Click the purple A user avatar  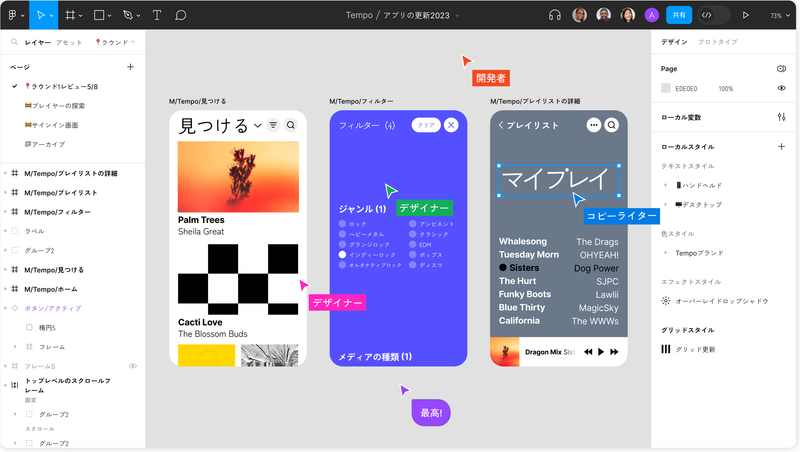(652, 15)
